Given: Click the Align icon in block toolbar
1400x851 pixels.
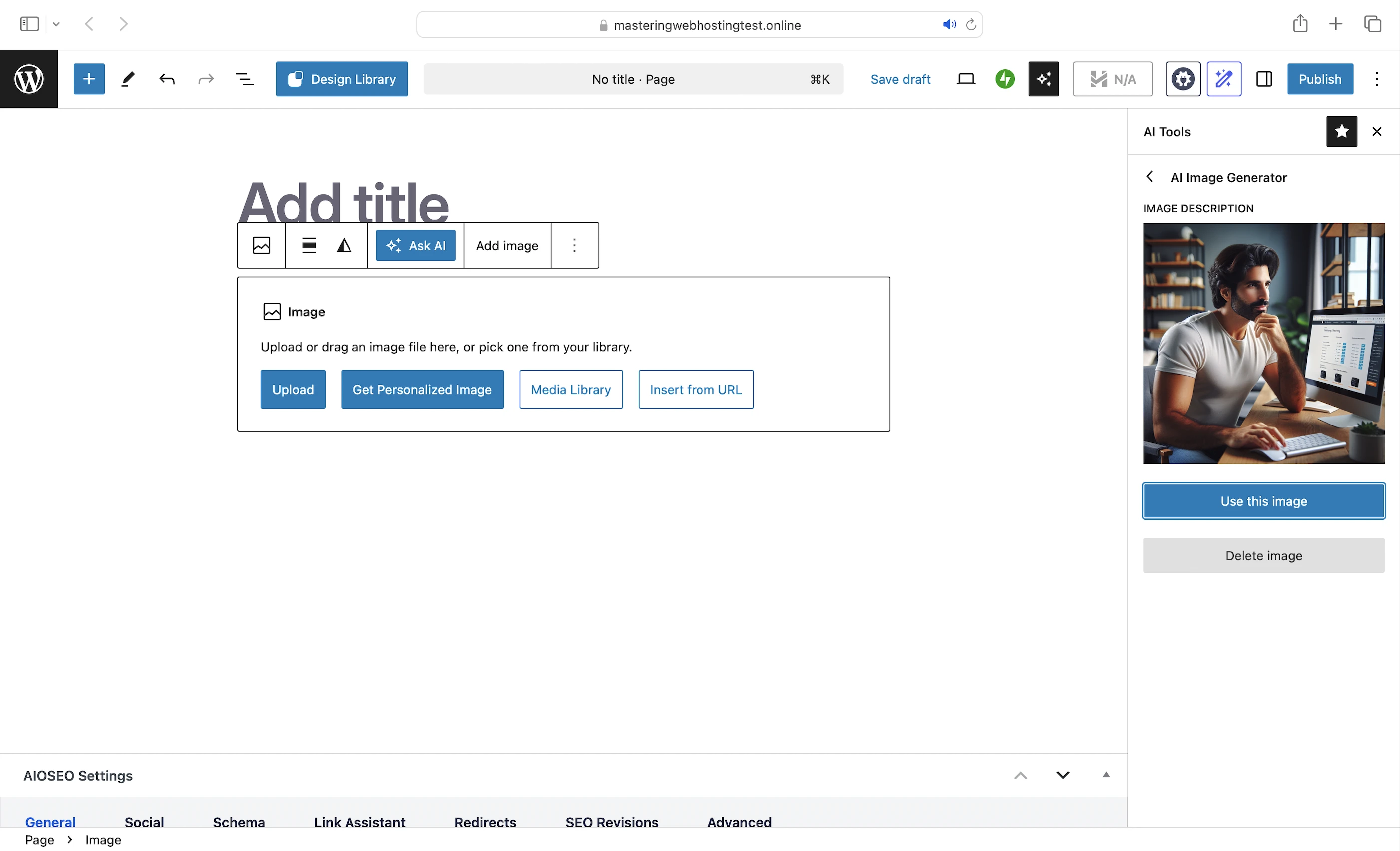Looking at the screenshot, I should click(309, 246).
